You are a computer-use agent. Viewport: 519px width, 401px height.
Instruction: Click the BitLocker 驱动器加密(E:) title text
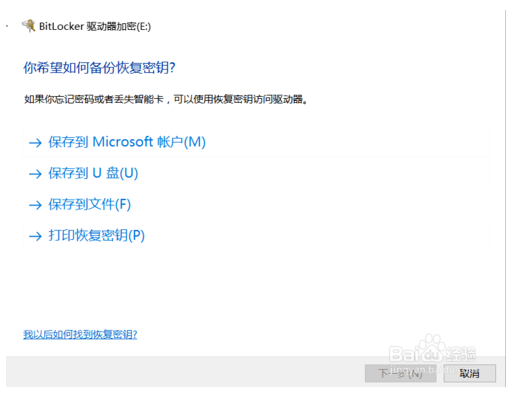95,26
